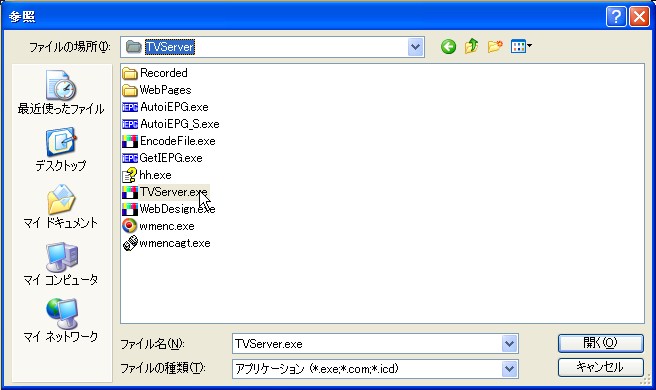656x390 pixels.
Task: Click the GetIEPG.exe icon
Action: point(130,158)
